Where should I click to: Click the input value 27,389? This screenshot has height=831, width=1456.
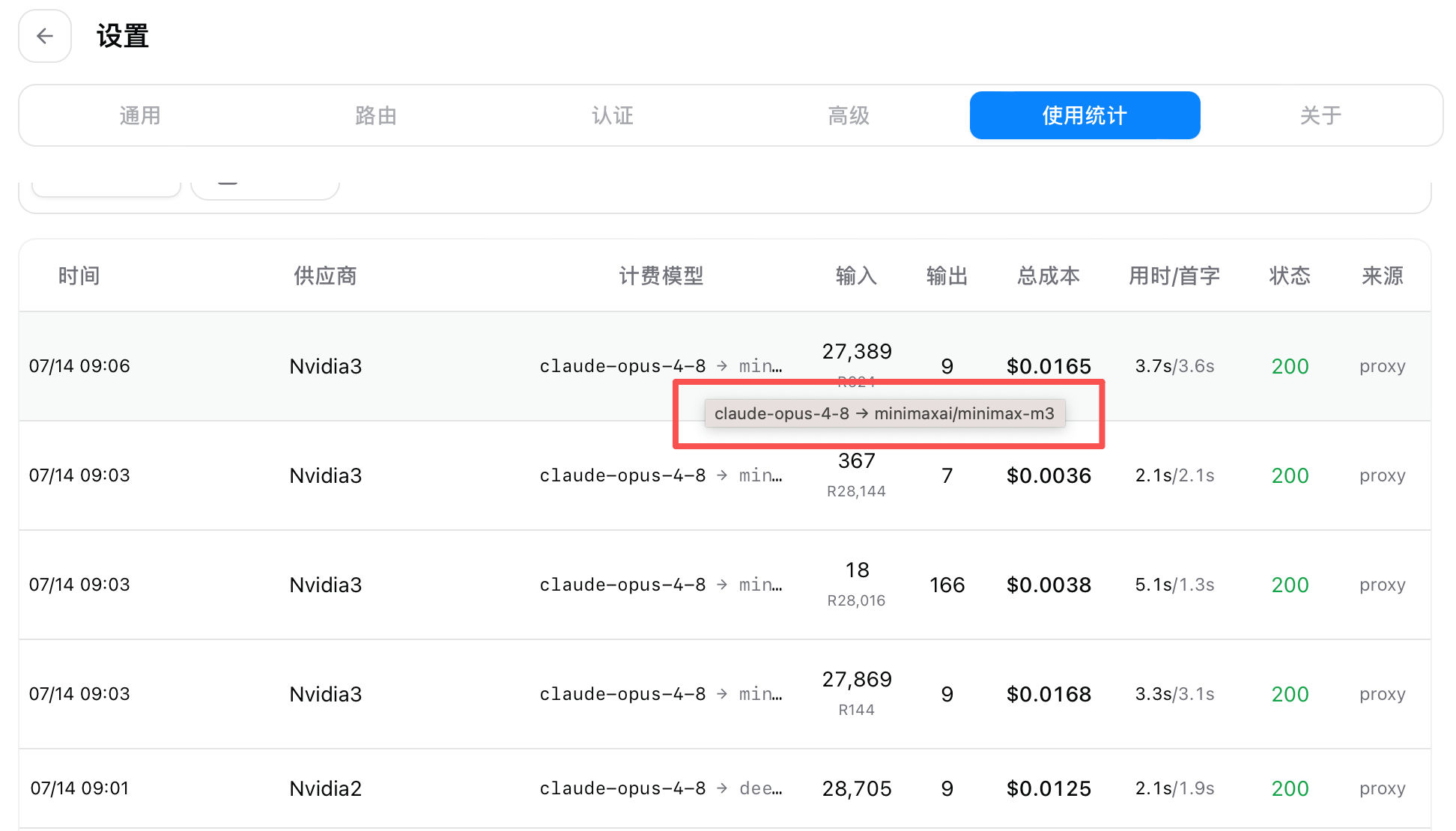coord(857,351)
